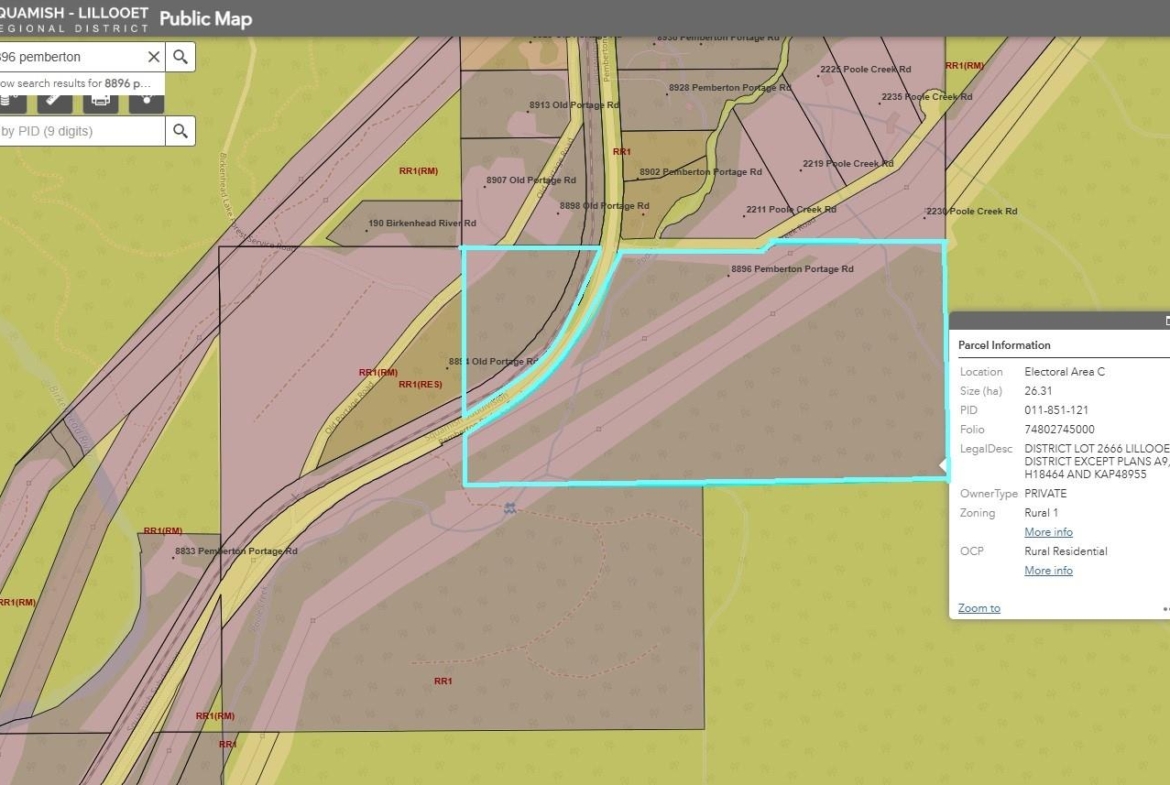Open the Print tool
This screenshot has height=785, width=1170.
tap(100, 100)
